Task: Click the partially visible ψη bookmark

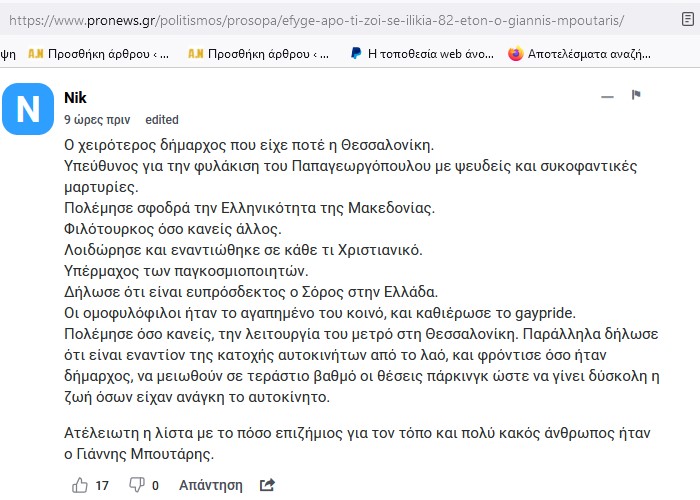Action: 8,54
